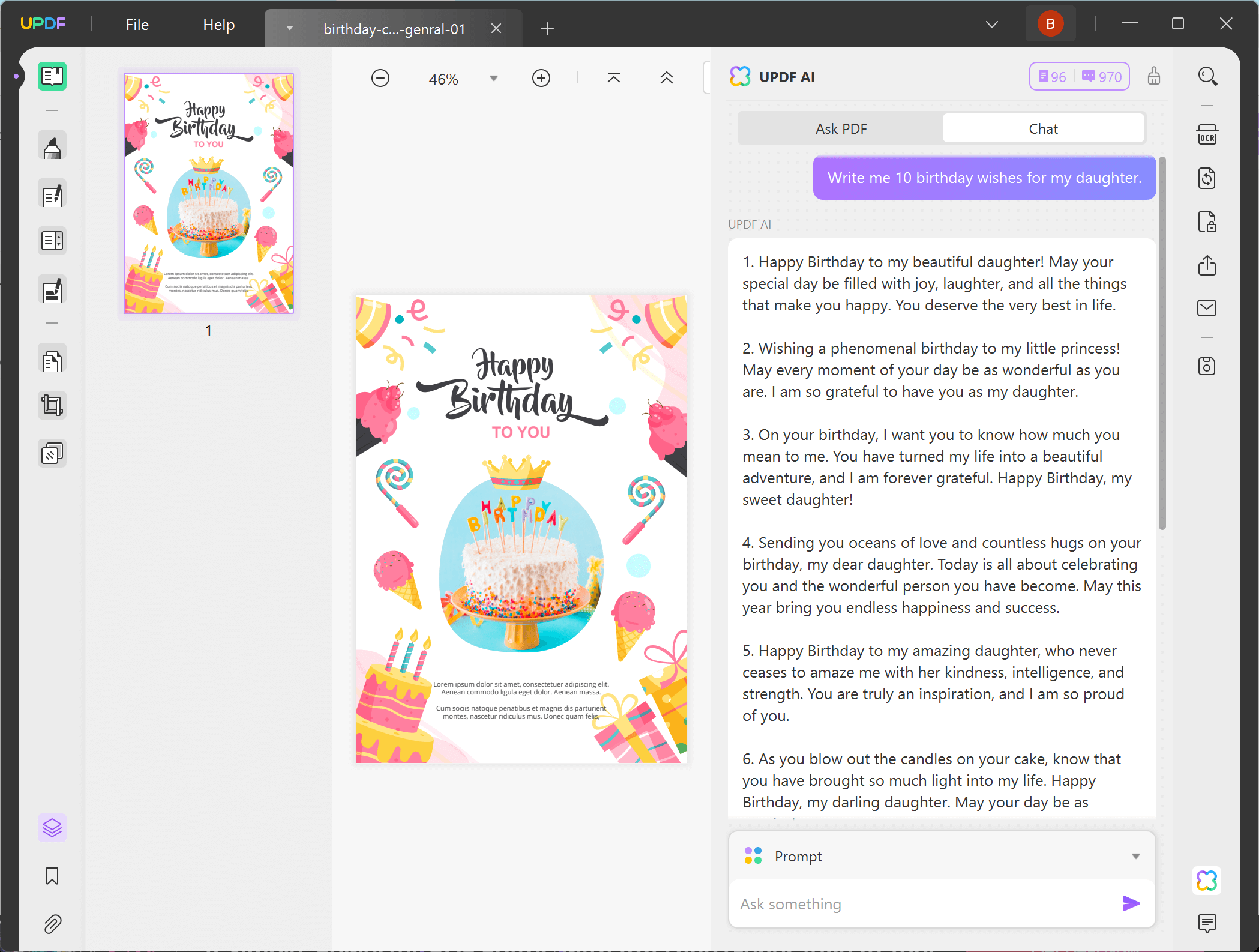Click the Reader mode icon

pyautogui.click(x=52, y=76)
